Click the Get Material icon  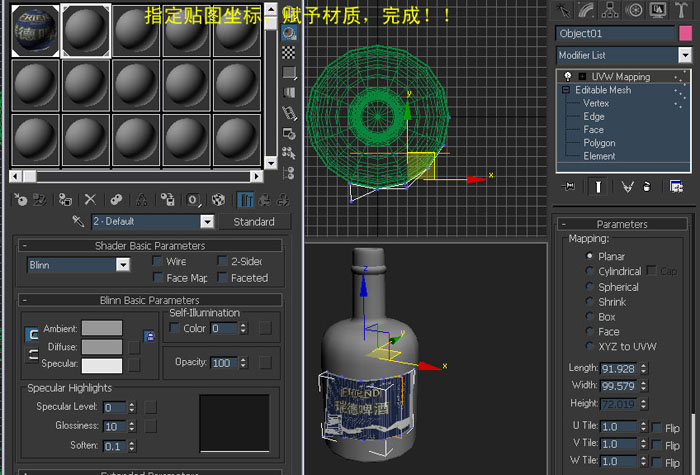tap(21, 200)
